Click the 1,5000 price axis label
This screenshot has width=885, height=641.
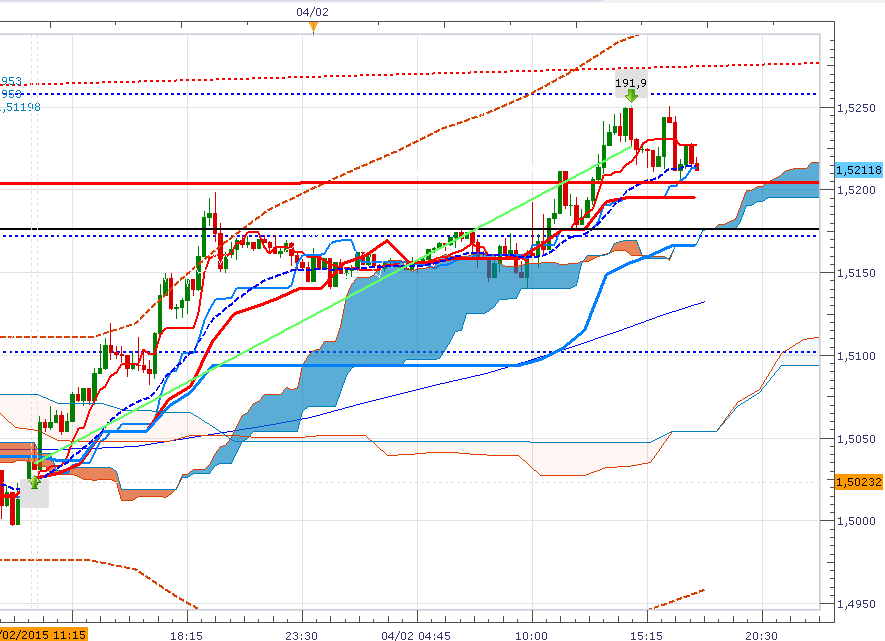coord(856,521)
